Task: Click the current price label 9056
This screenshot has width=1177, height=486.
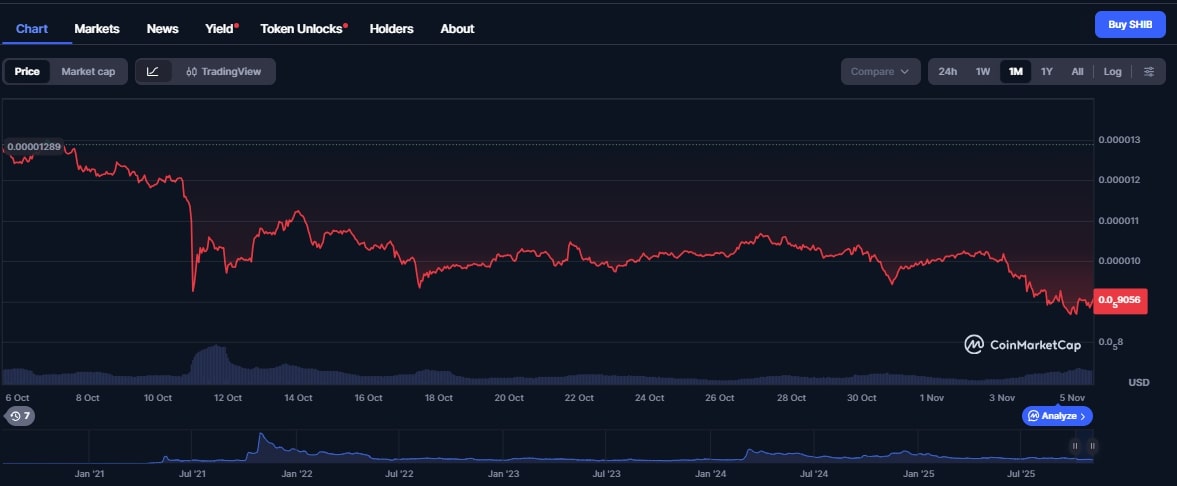Action: point(1121,300)
